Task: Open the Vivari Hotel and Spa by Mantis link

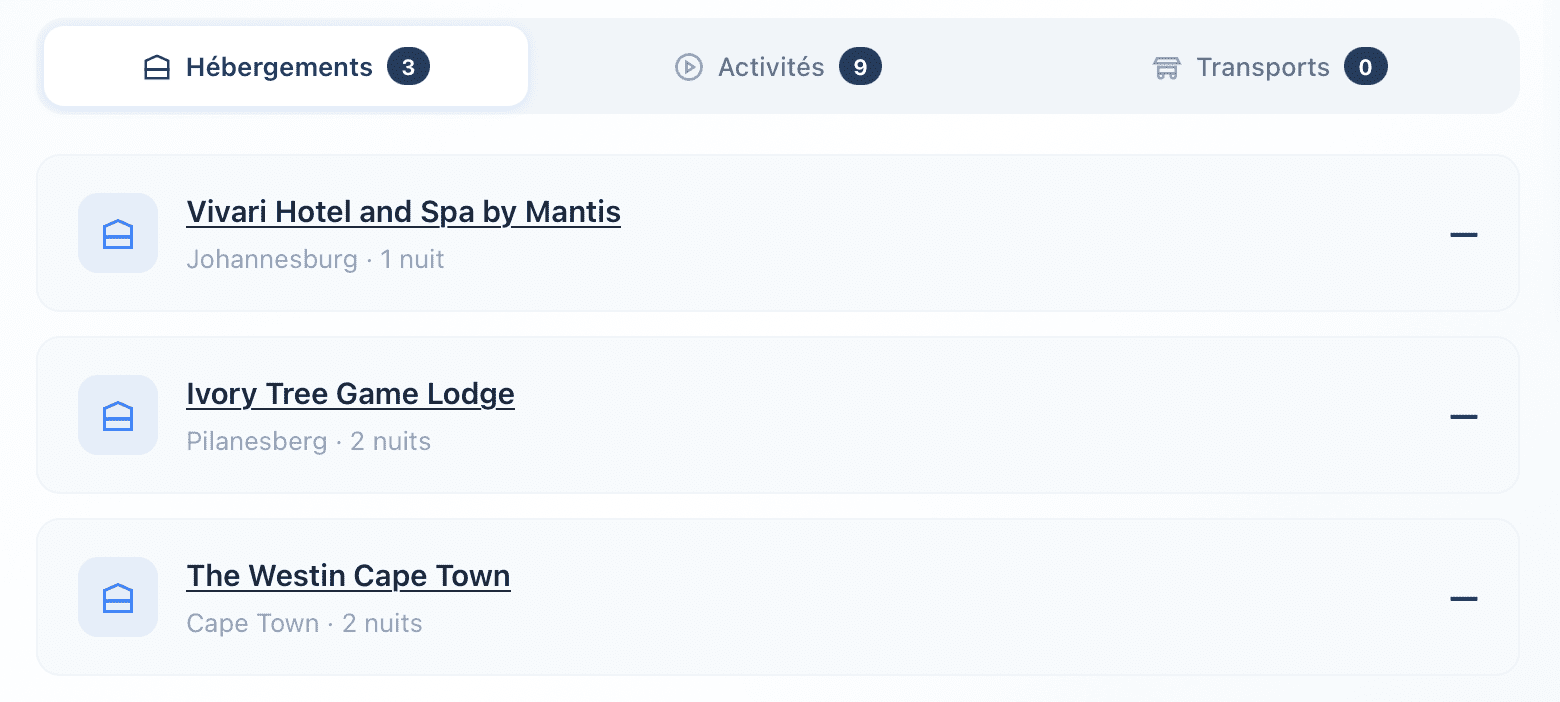Action: point(403,212)
